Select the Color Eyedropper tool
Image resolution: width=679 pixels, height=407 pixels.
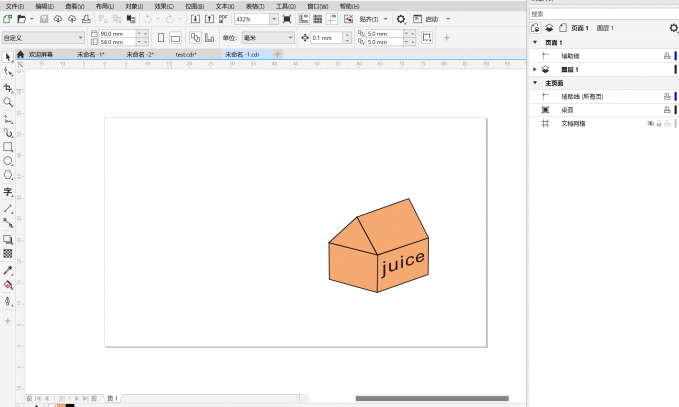(x=8, y=271)
